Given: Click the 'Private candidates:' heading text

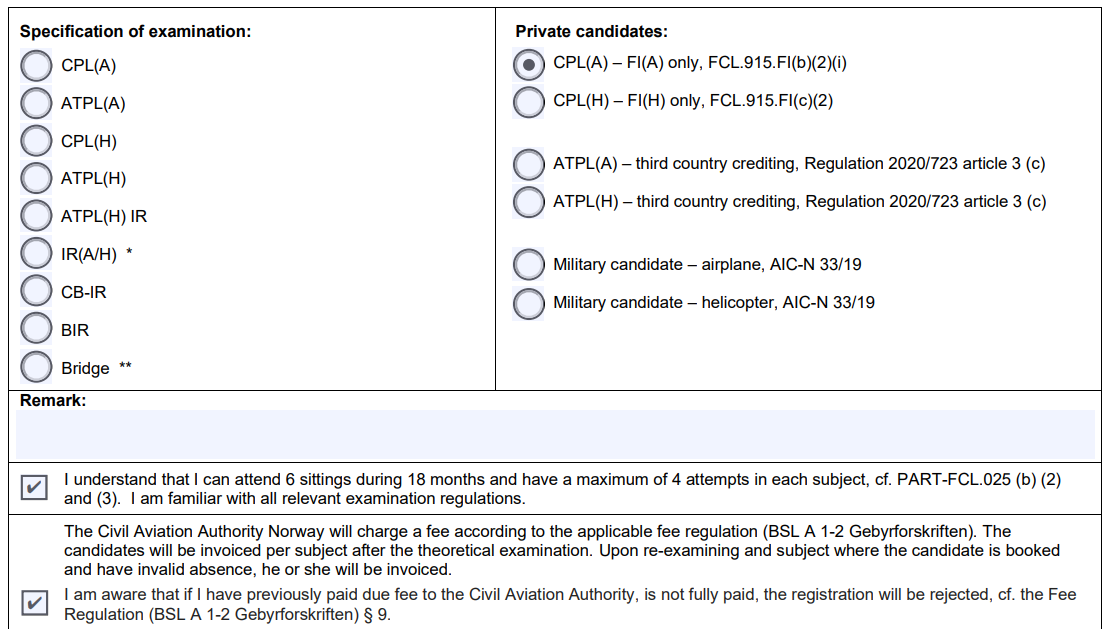Looking at the screenshot, I should tap(591, 32).
